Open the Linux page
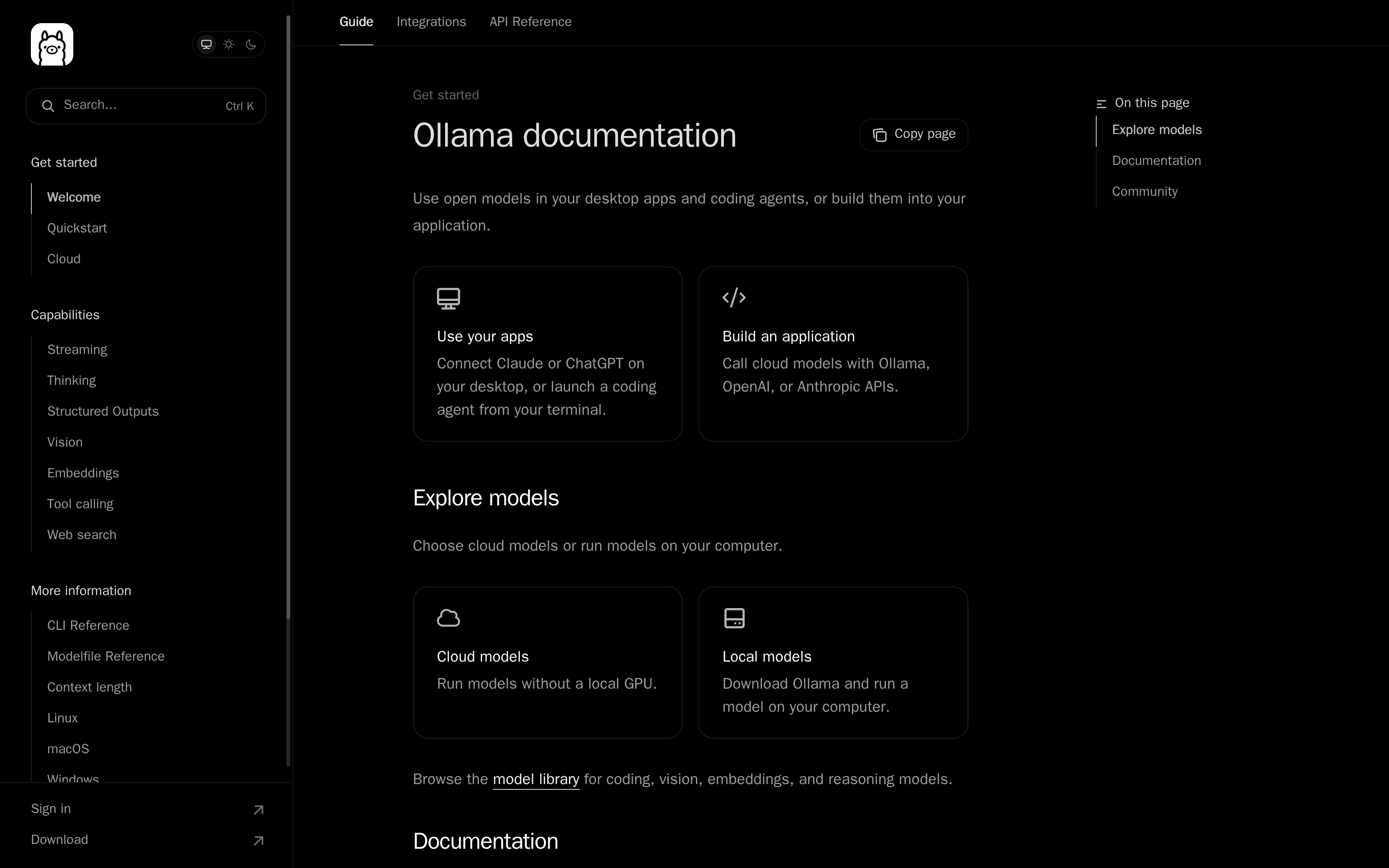 tap(62, 718)
